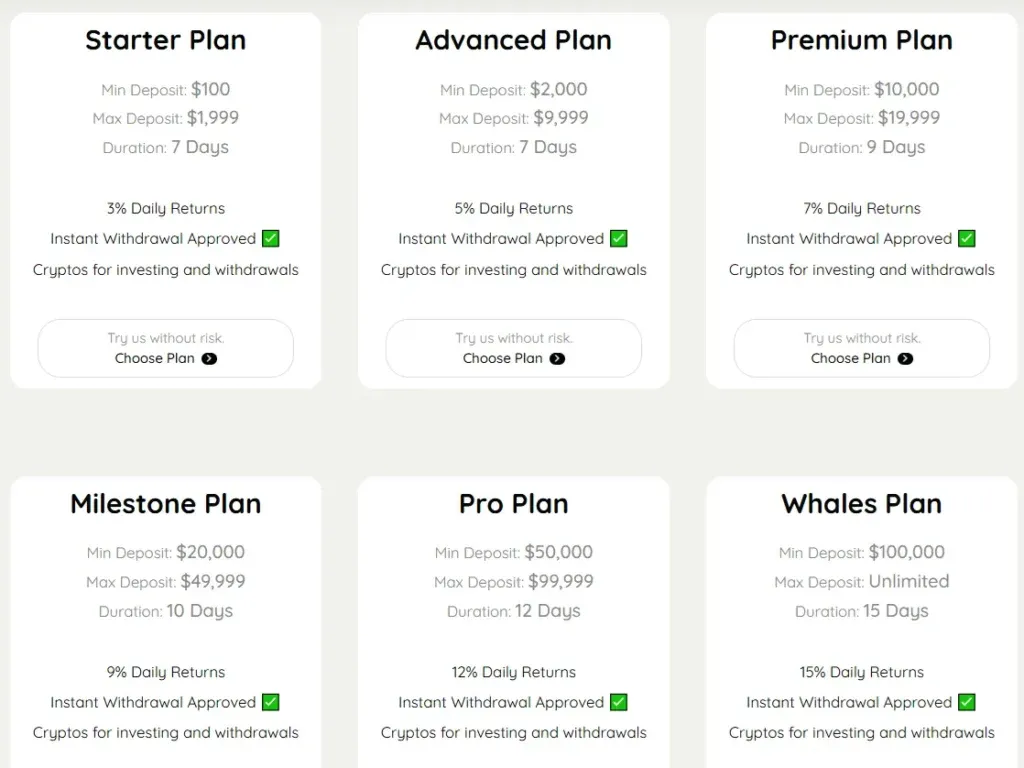Click Whales Plan green checkmark icon

point(966,703)
